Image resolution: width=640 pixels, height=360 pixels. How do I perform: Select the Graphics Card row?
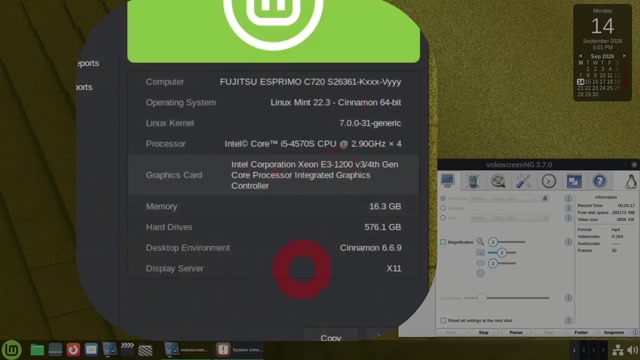(273, 175)
